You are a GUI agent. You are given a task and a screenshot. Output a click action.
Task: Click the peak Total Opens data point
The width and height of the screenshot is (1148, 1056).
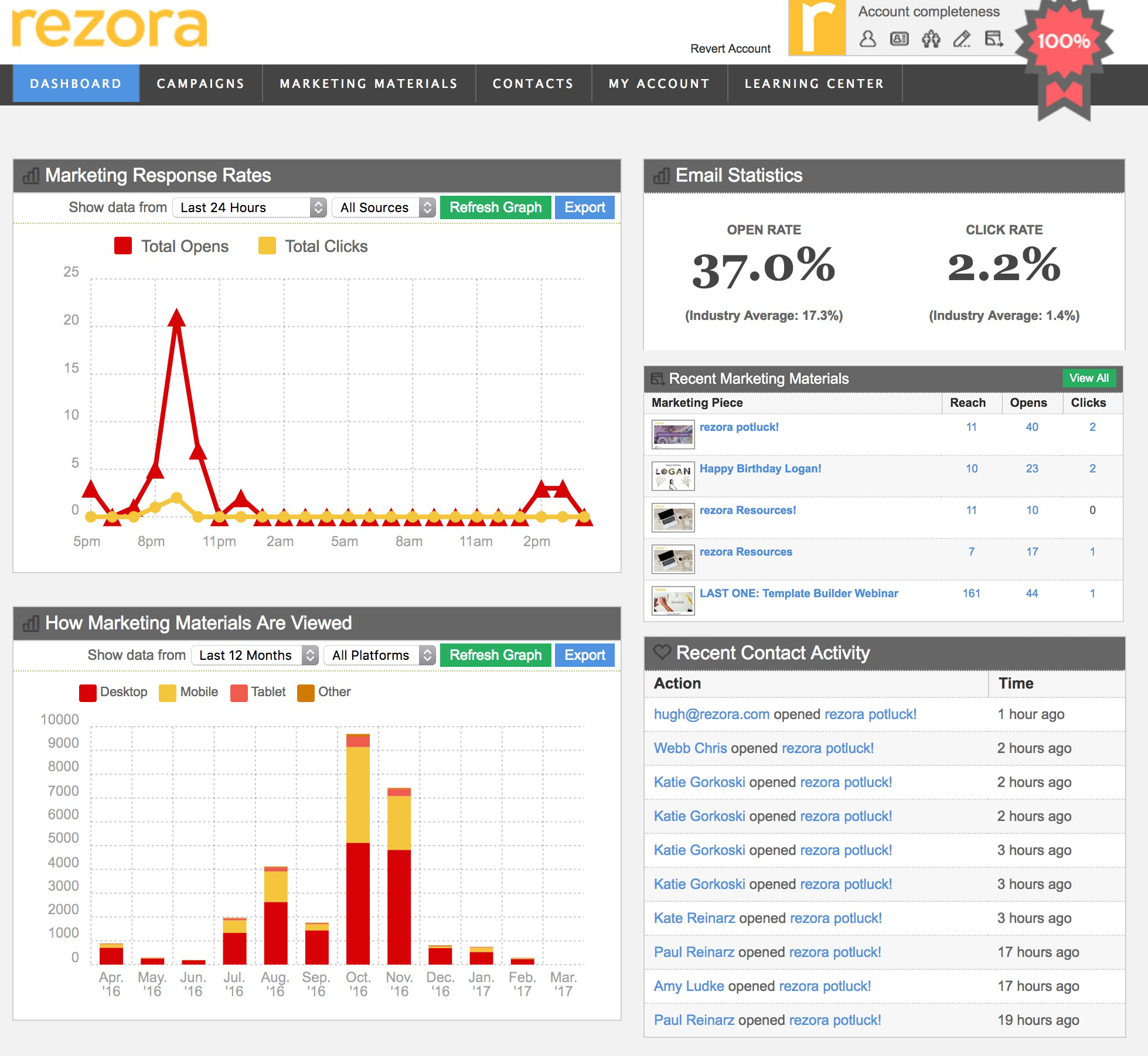click(176, 318)
